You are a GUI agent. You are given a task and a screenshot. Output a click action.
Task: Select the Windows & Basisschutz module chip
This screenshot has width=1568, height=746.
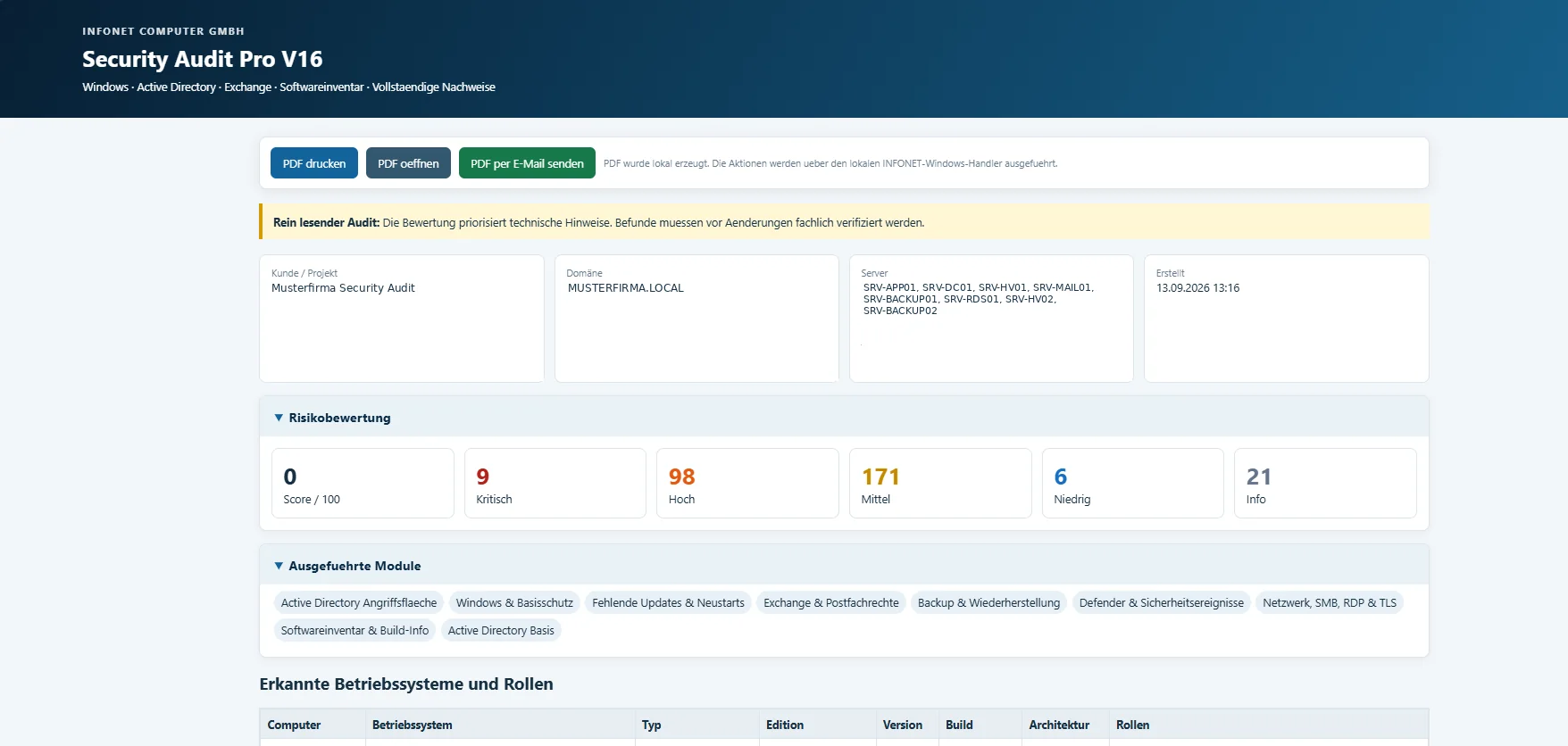click(514, 603)
